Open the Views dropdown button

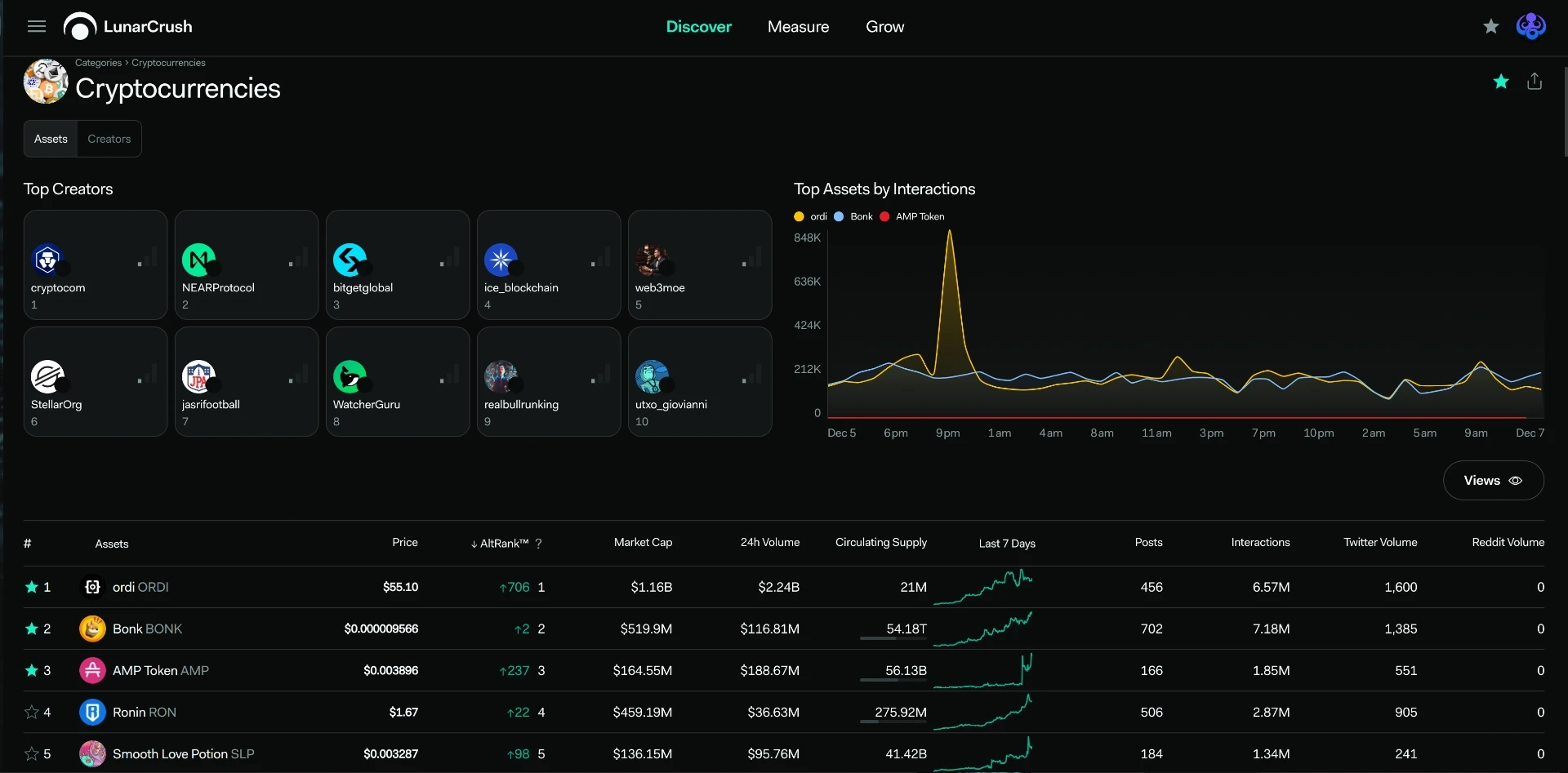[x=1493, y=480]
